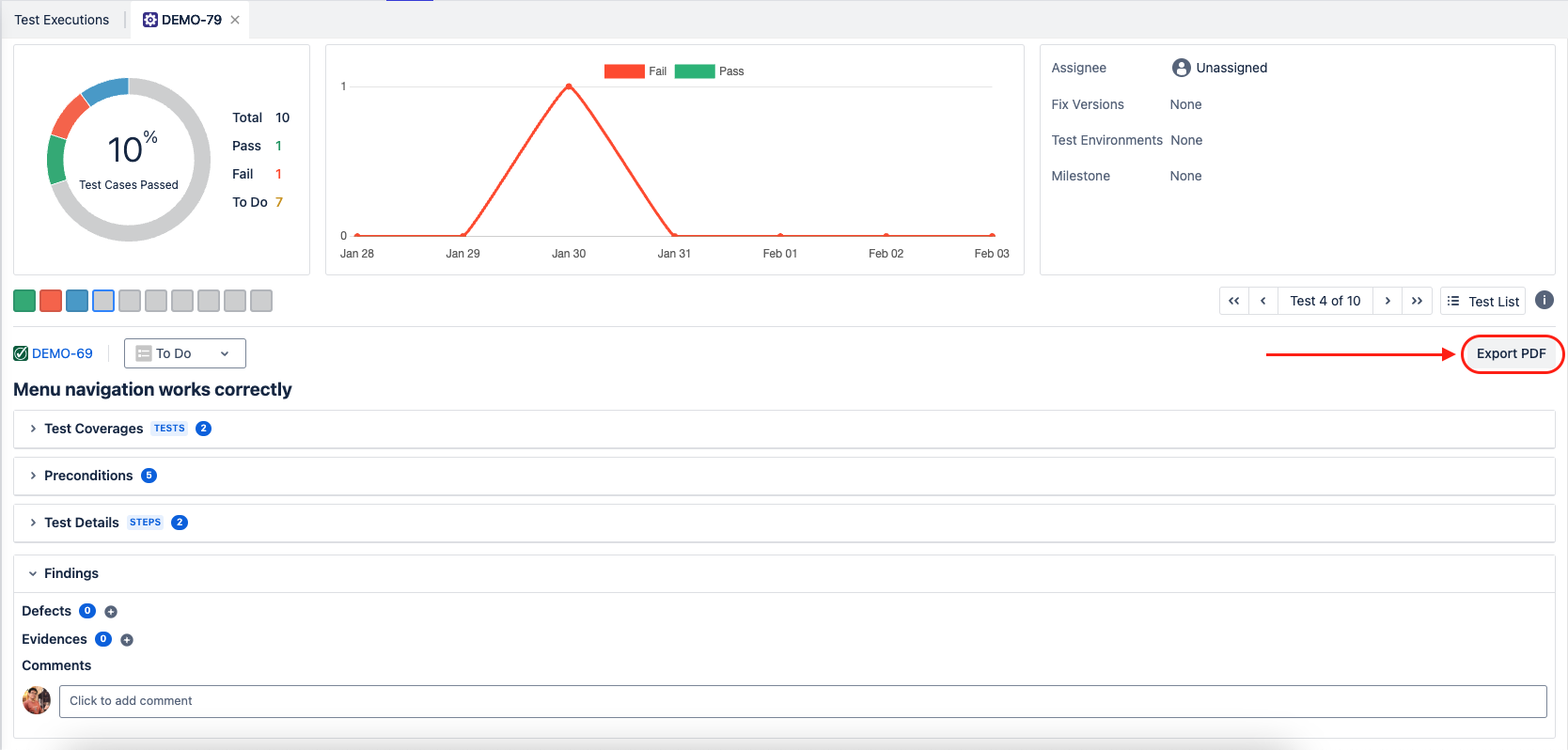Jump to last test with double-right arrow
The width and height of the screenshot is (1568, 750).
(1417, 301)
